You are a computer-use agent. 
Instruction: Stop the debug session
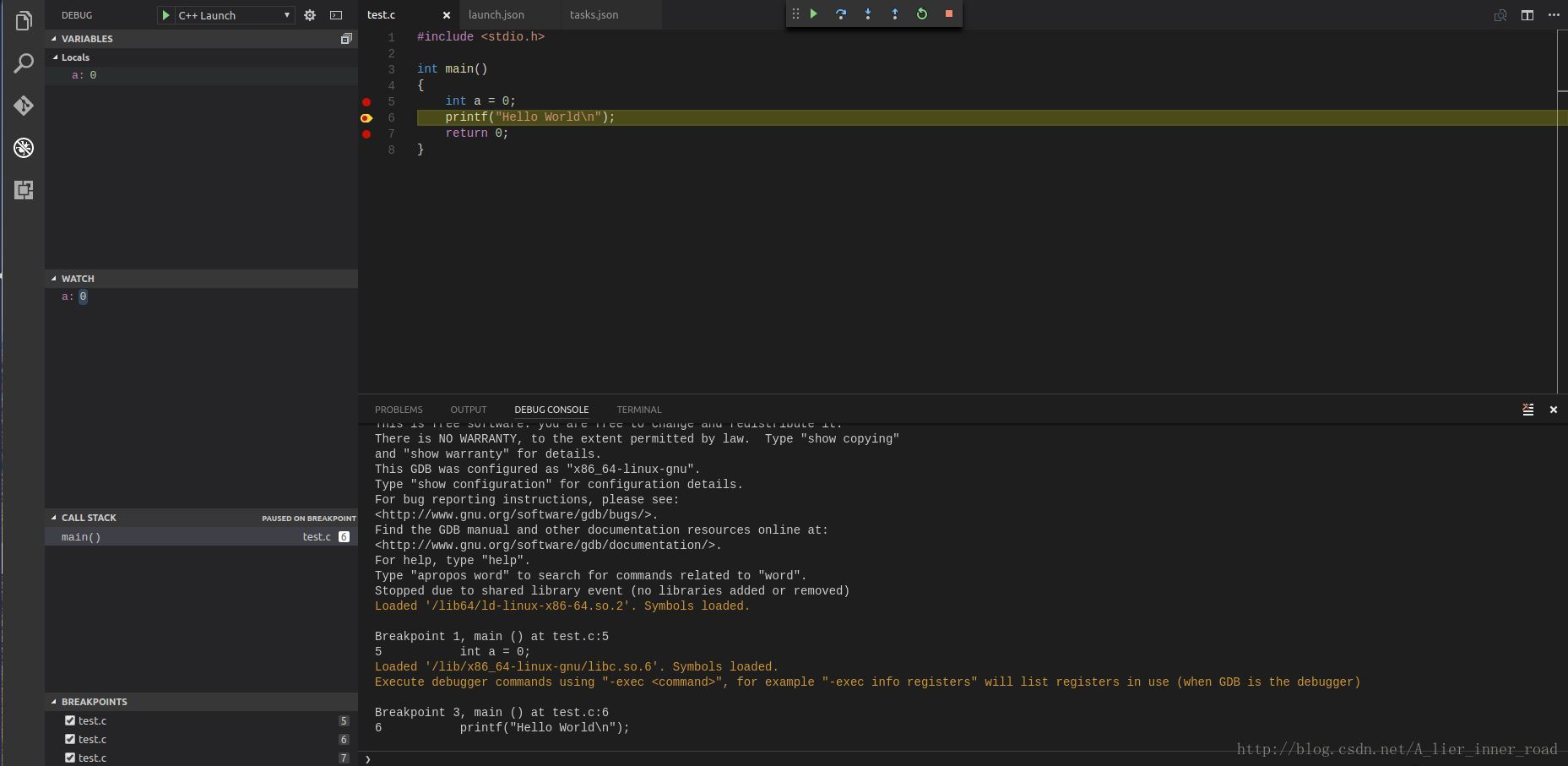tap(949, 14)
